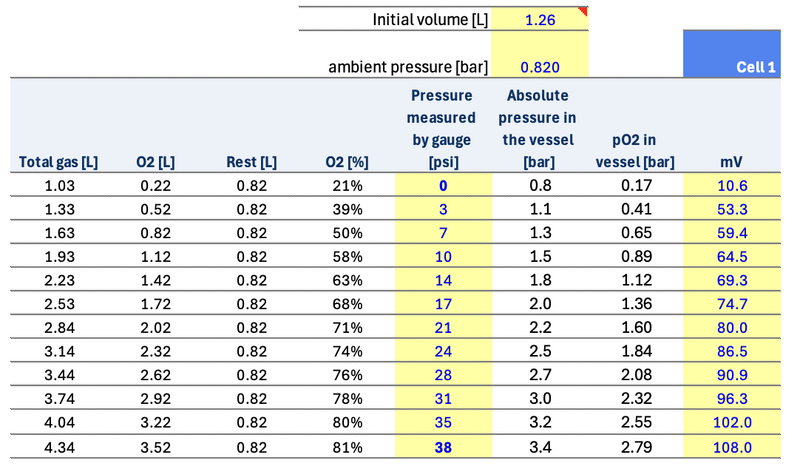
Task: Select the Total gas cell 4.34
Action: pyautogui.click(x=59, y=448)
